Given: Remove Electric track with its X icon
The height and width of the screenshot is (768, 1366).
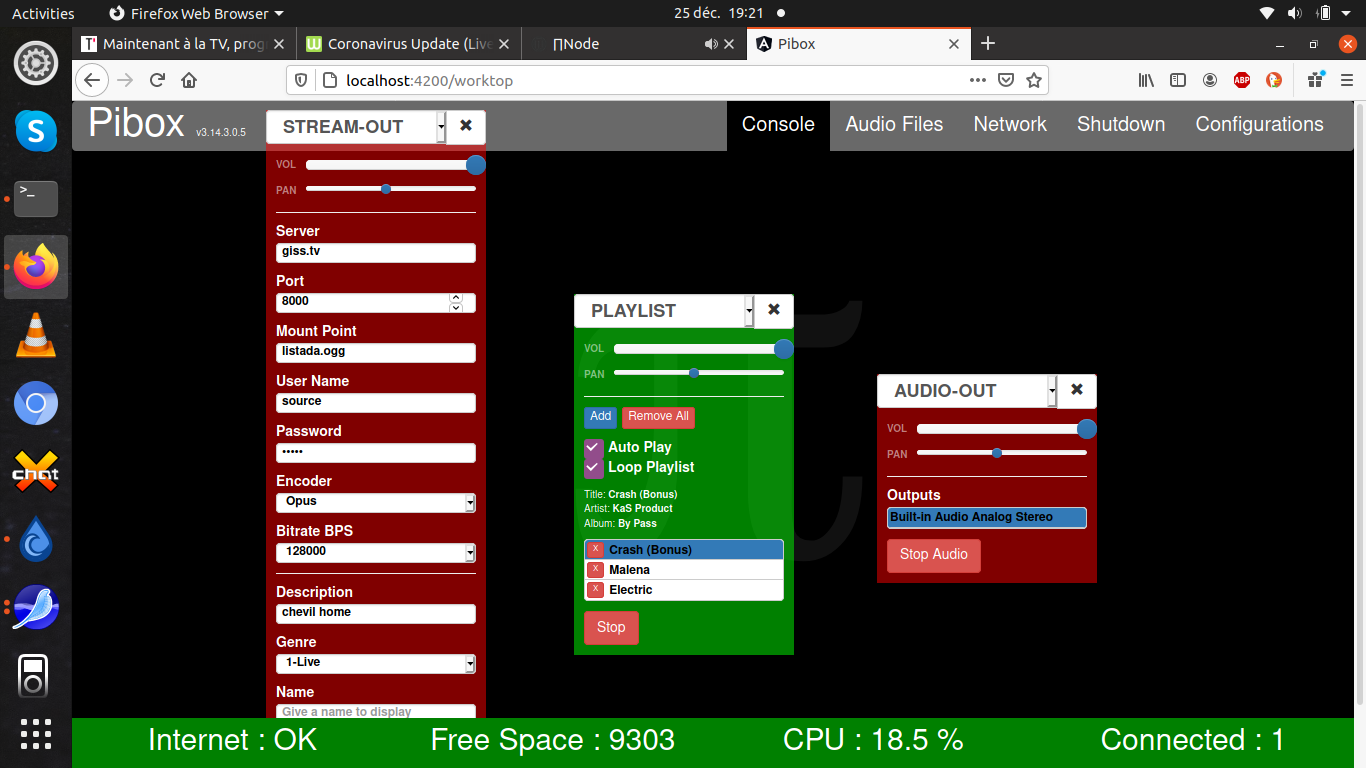Looking at the screenshot, I should click(x=595, y=590).
